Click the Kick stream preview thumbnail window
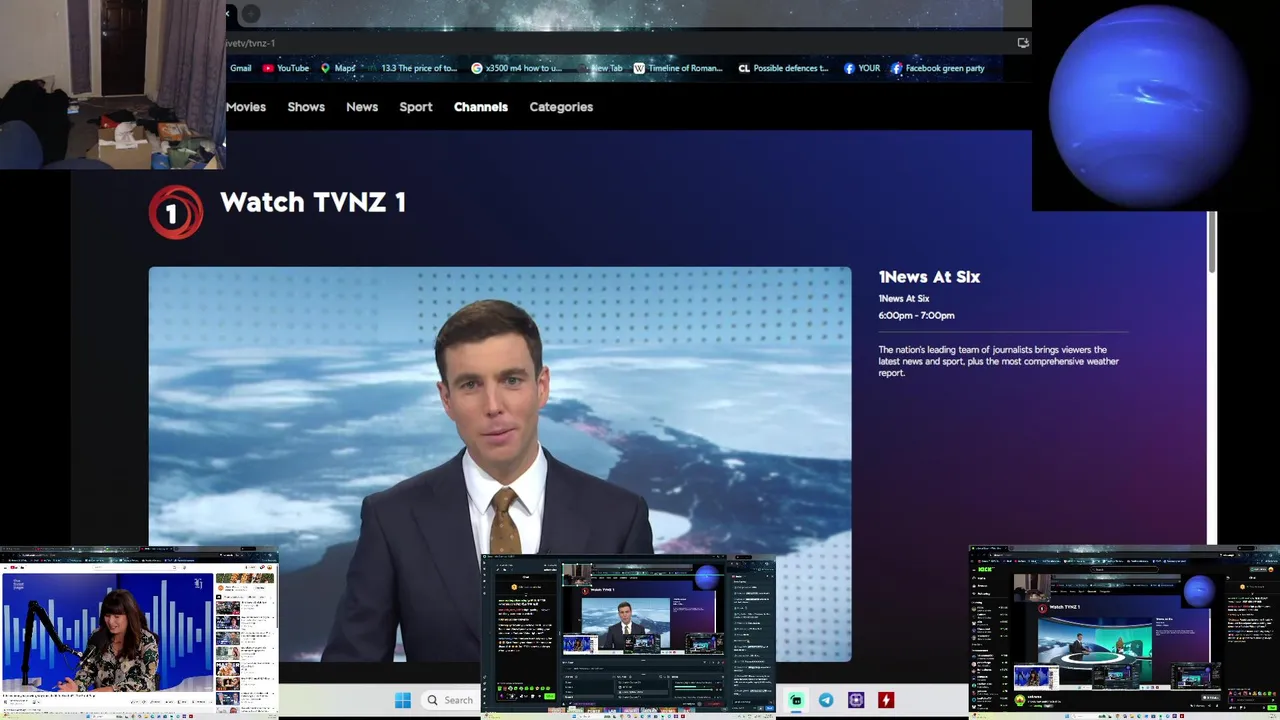The width and height of the screenshot is (1280, 720). (x=1124, y=632)
